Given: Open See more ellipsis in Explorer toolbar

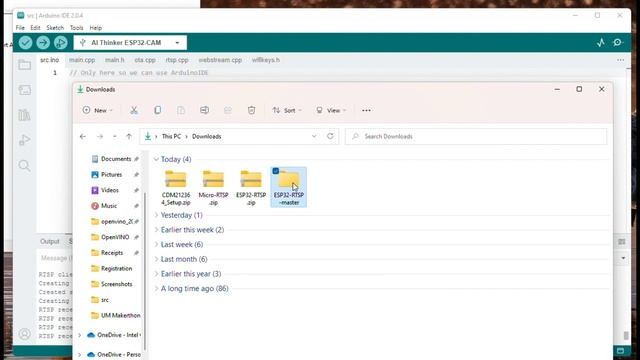Looking at the screenshot, I should click(366, 110).
